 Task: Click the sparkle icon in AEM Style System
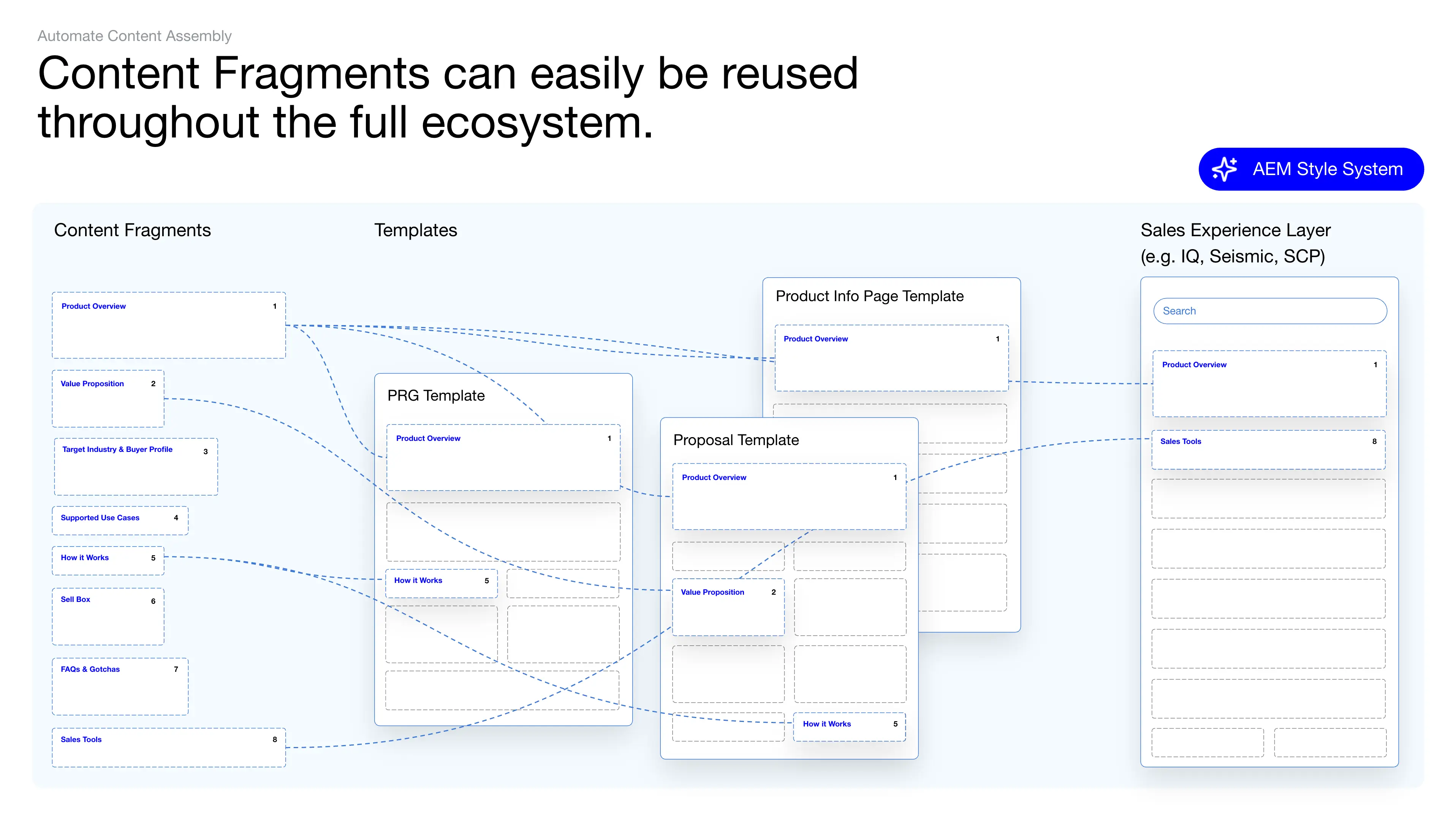(1225, 169)
